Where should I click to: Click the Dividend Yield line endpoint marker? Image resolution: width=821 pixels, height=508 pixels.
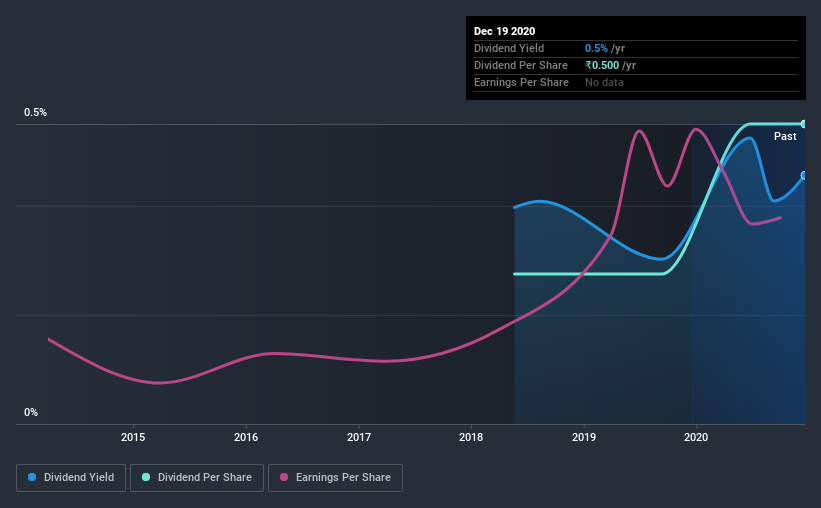803,175
